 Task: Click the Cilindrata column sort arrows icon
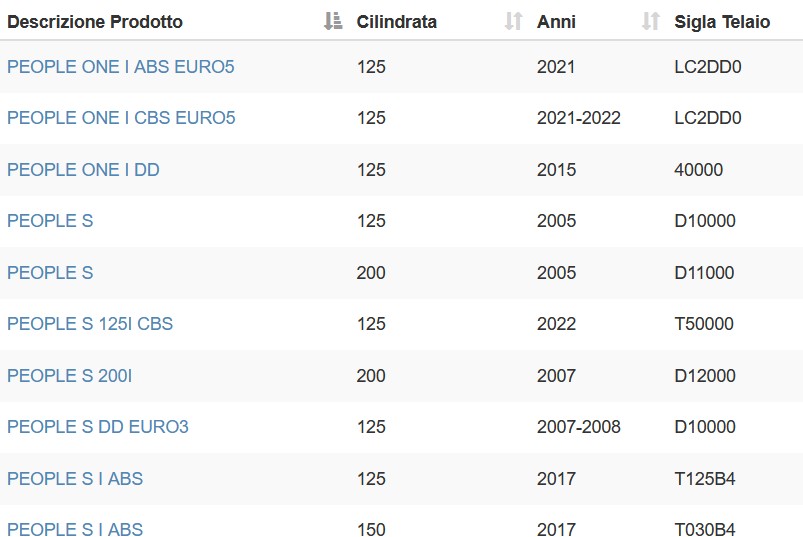click(x=514, y=21)
